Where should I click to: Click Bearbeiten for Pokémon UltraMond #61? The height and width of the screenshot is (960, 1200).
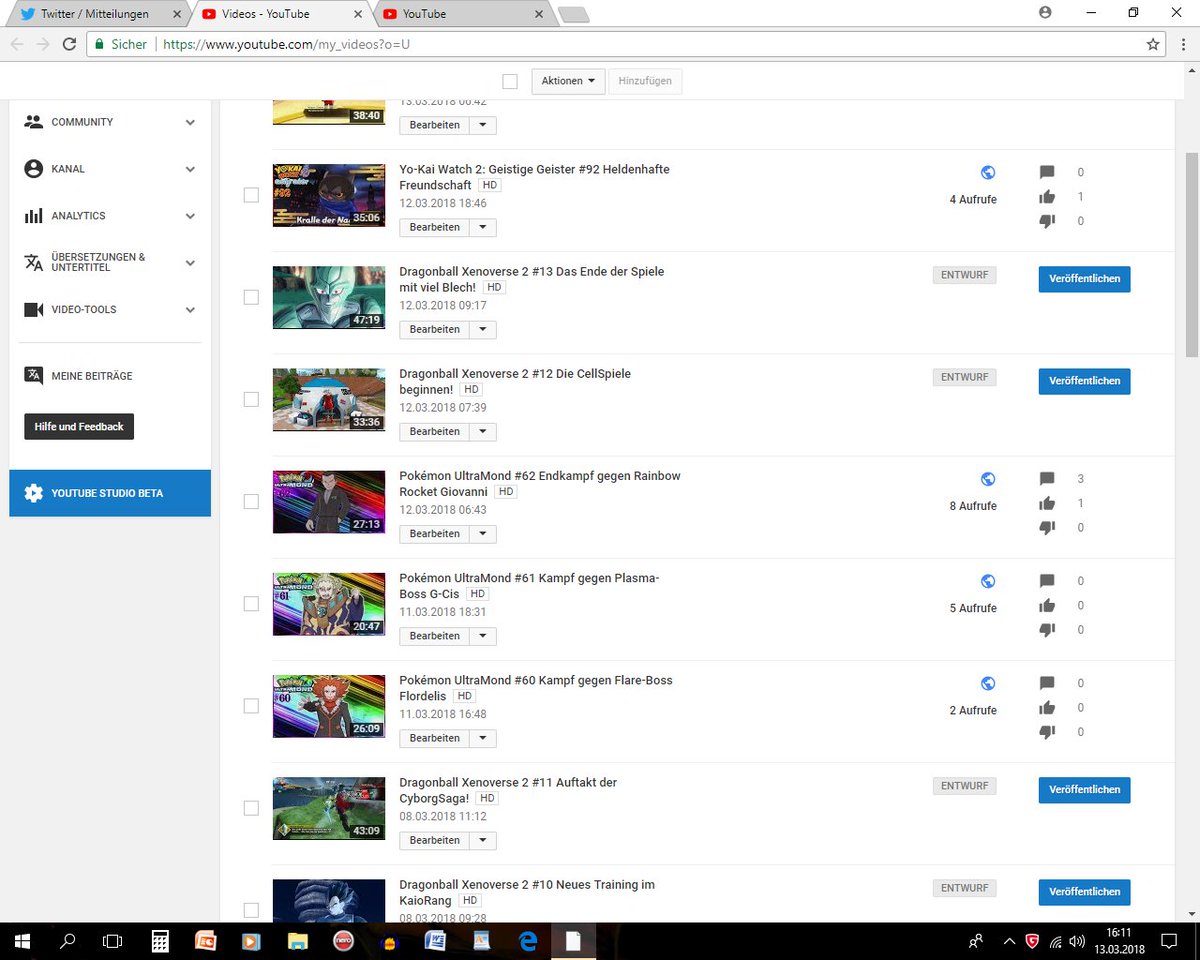435,636
